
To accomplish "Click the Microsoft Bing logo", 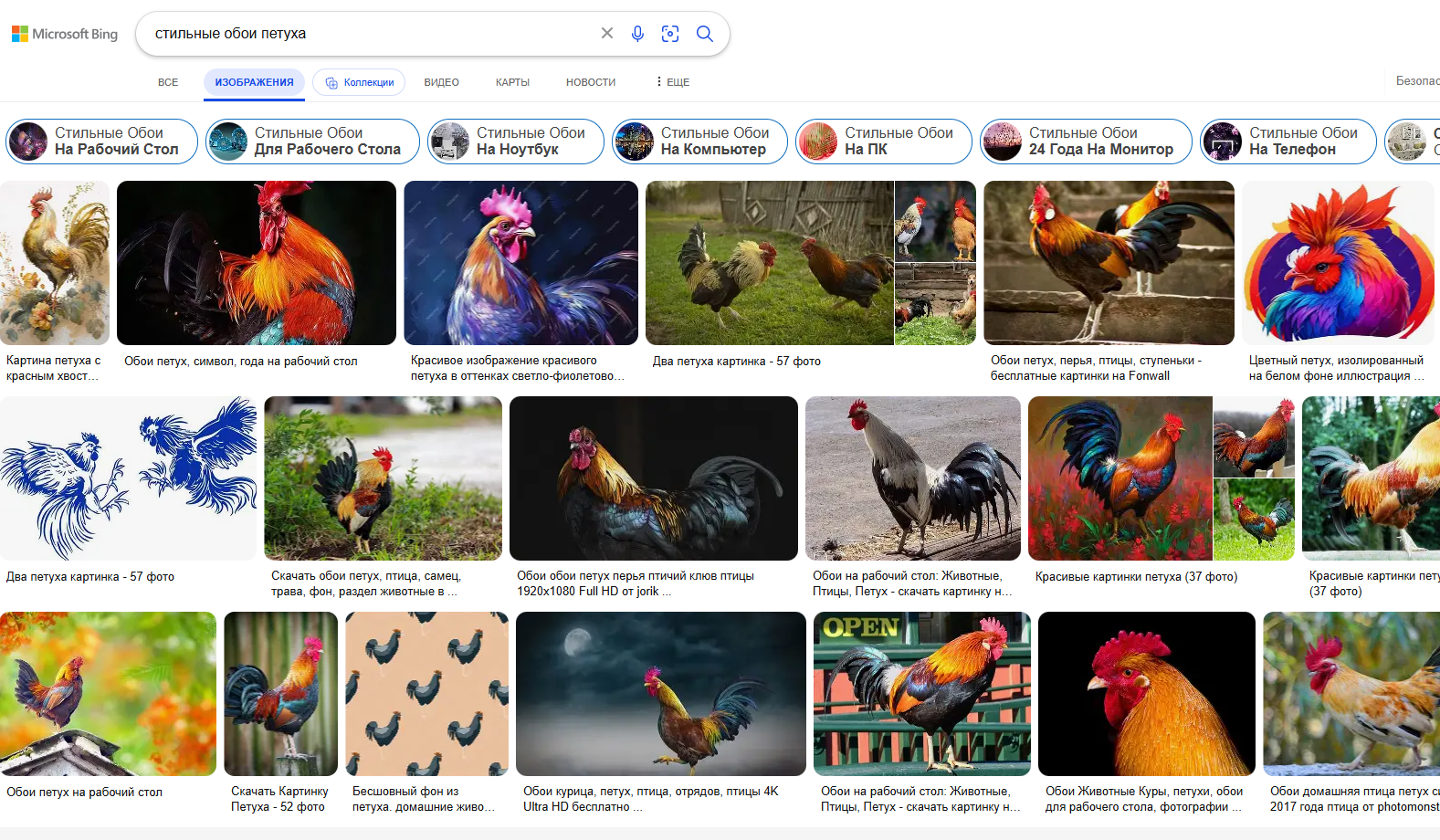I will (65, 34).
